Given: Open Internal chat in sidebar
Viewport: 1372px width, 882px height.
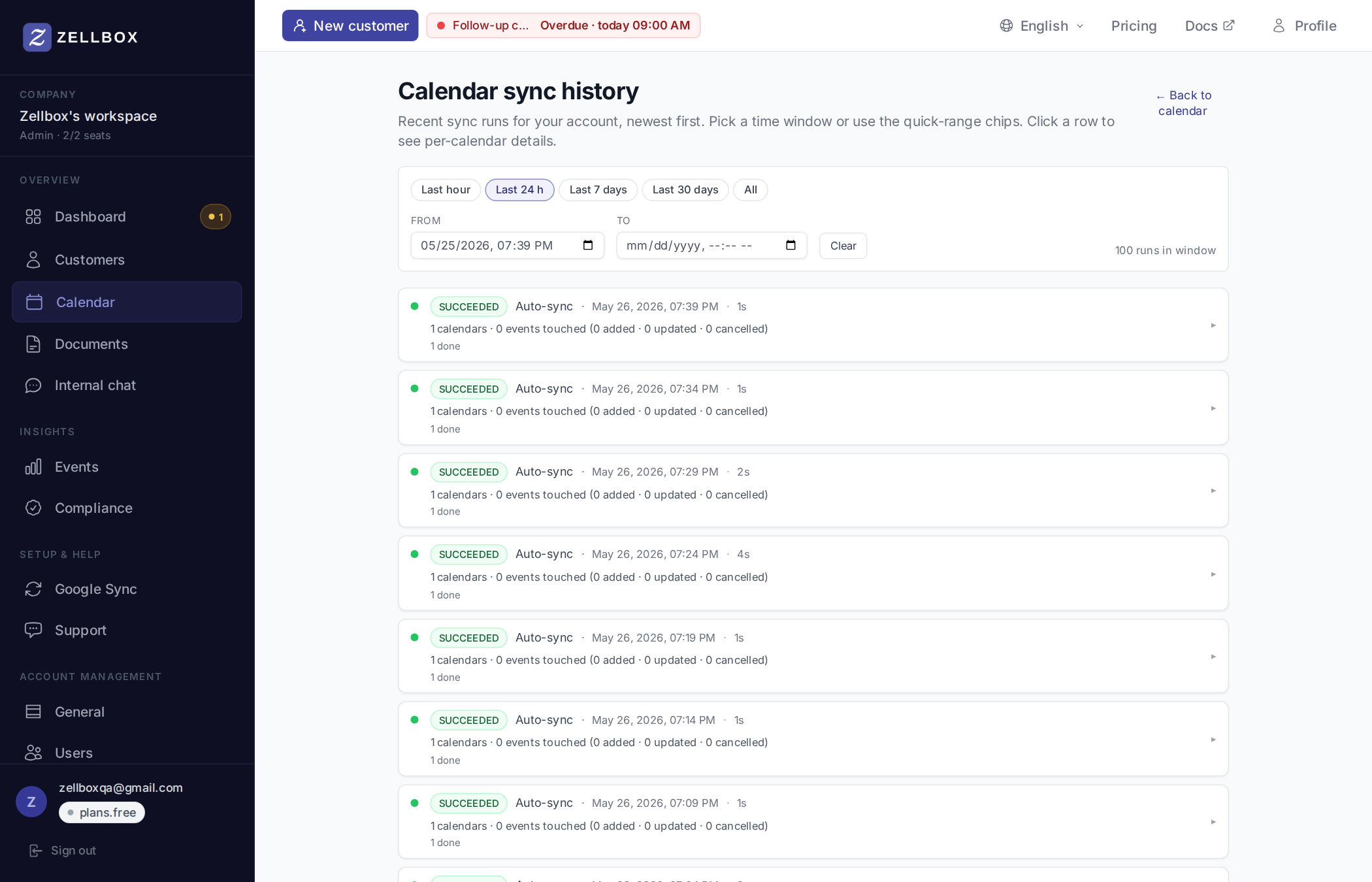Looking at the screenshot, I should (x=127, y=385).
